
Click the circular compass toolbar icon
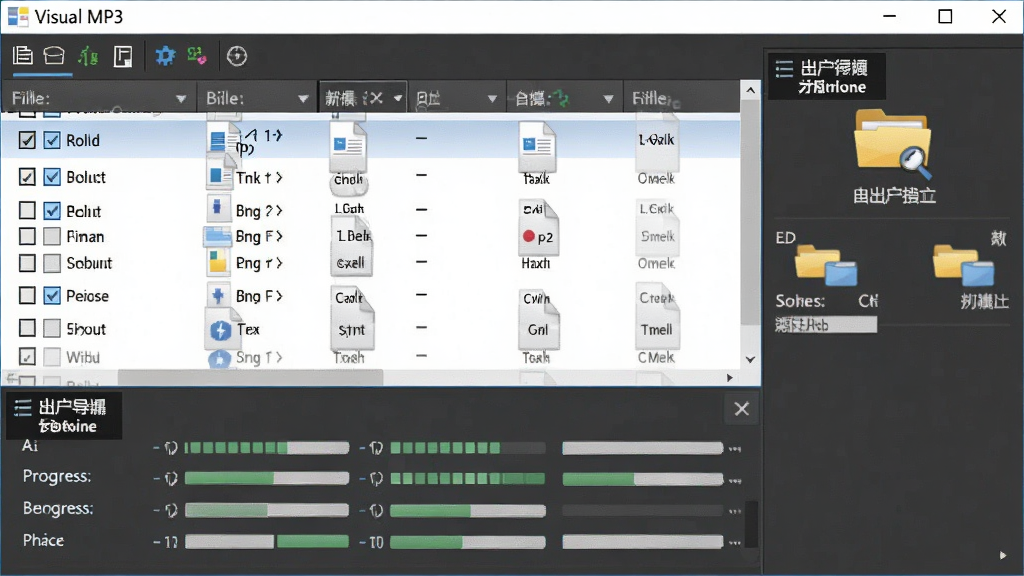point(237,56)
